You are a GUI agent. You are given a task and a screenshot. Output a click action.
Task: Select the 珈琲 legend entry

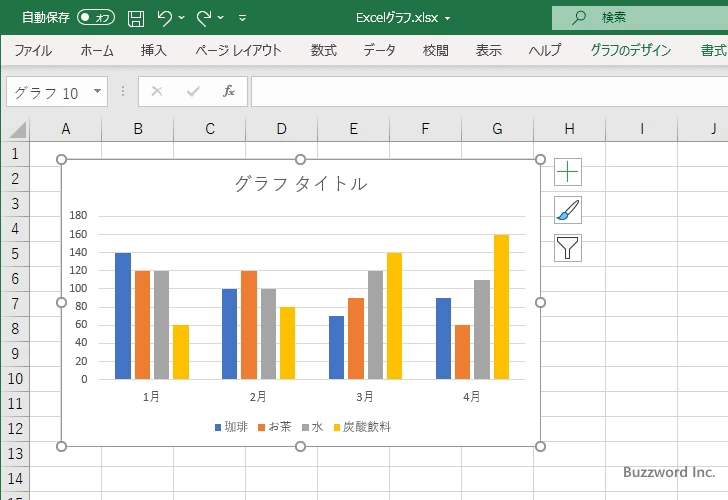(x=231, y=427)
